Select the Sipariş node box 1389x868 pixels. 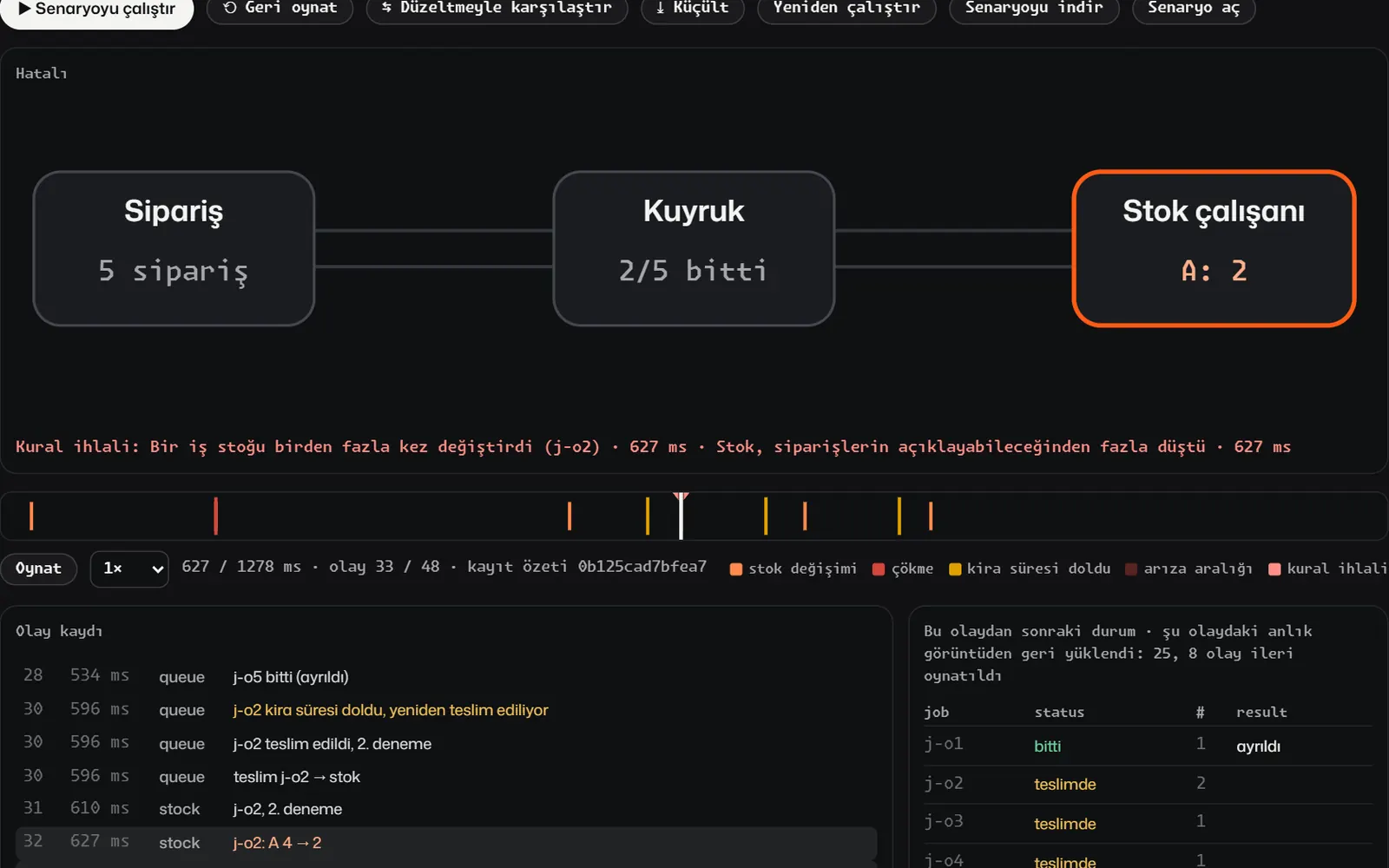(174, 248)
